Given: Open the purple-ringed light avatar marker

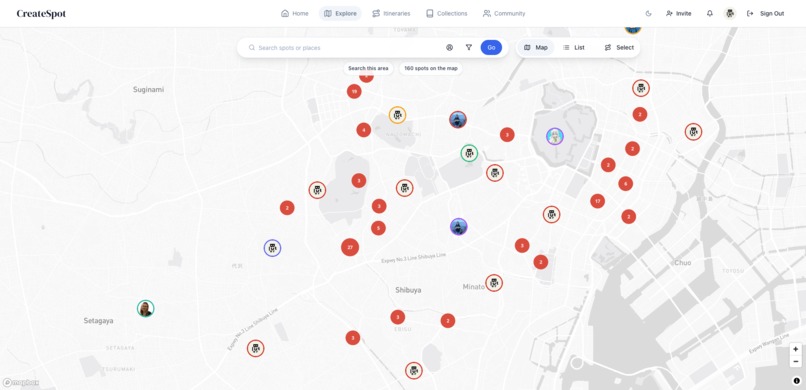Looking at the screenshot, I should pyautogui.click(x=555, y=136).
